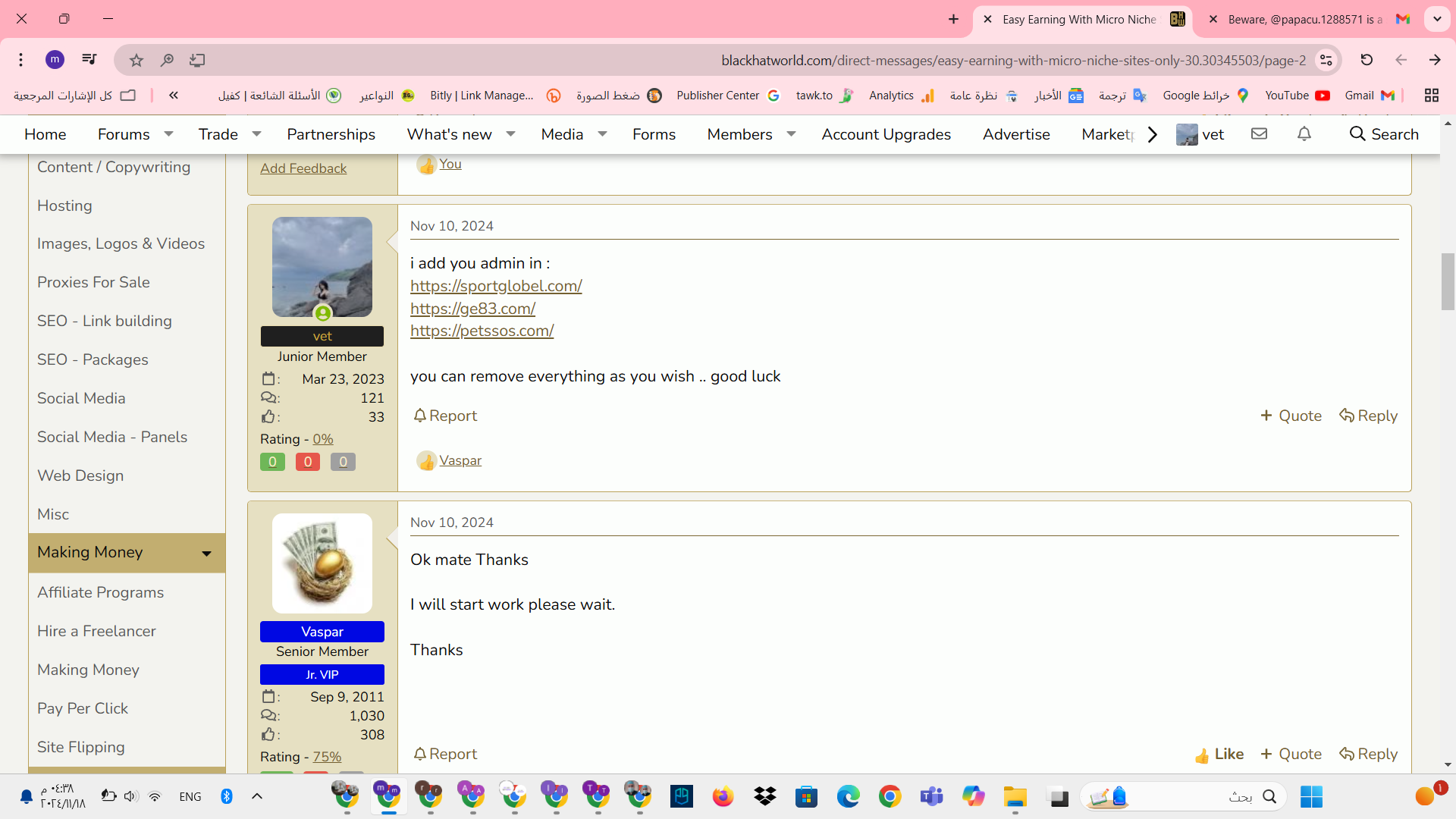Open the Windows Start menu
Screen dimensions: 1456x819
pyautogui.click(x=1311, y=796)
